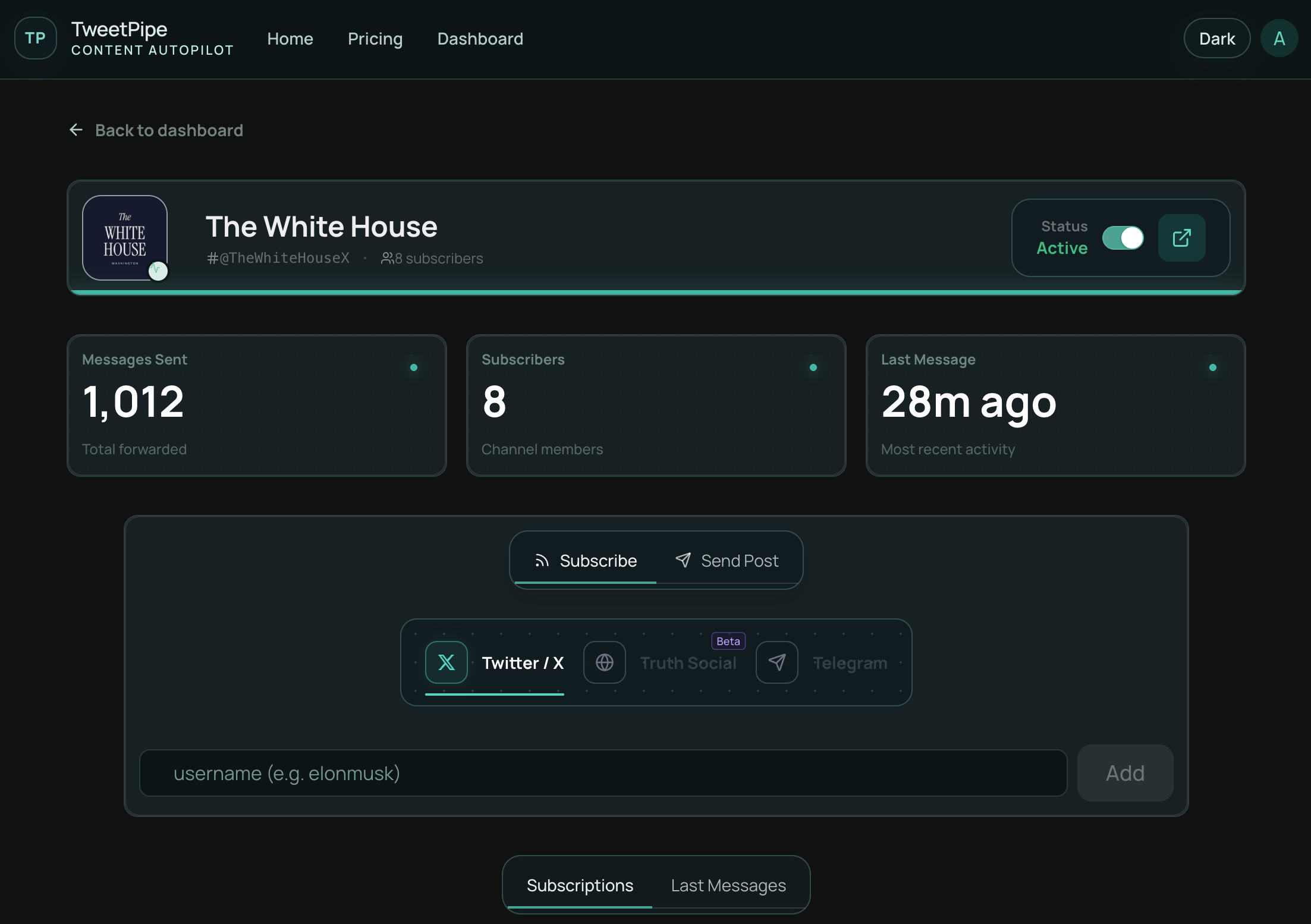The height and width of the screenshot is (924, 1311).
Task: Click the subscribers people icon
Action: (x=387, y=258)
